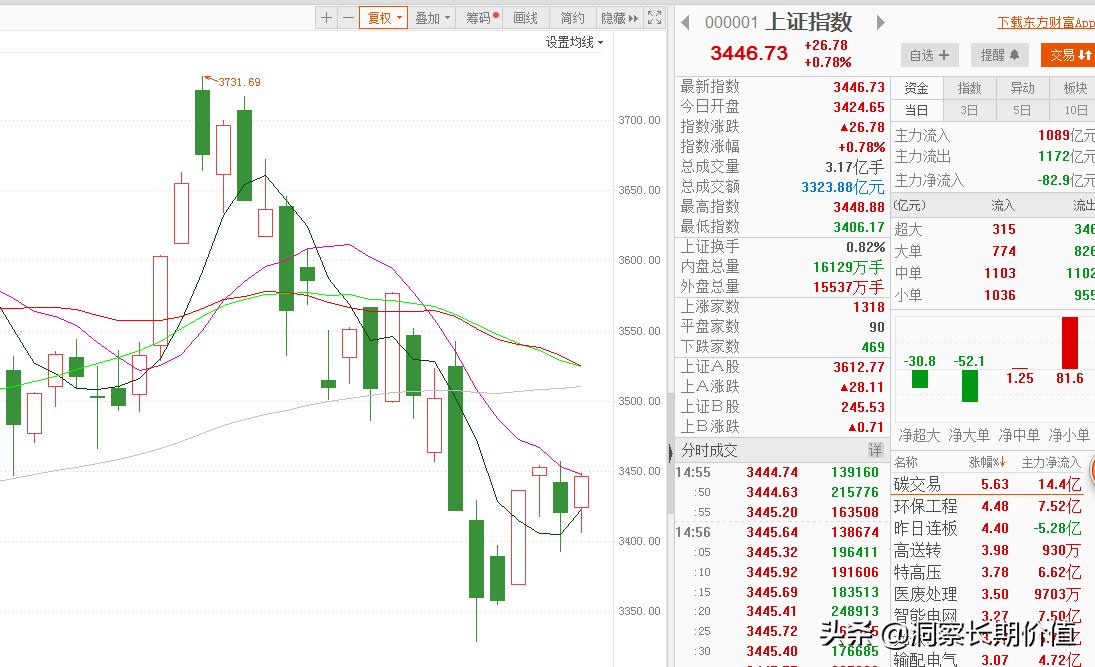Switch to 简约 simple mode

[x=573, y=18]
